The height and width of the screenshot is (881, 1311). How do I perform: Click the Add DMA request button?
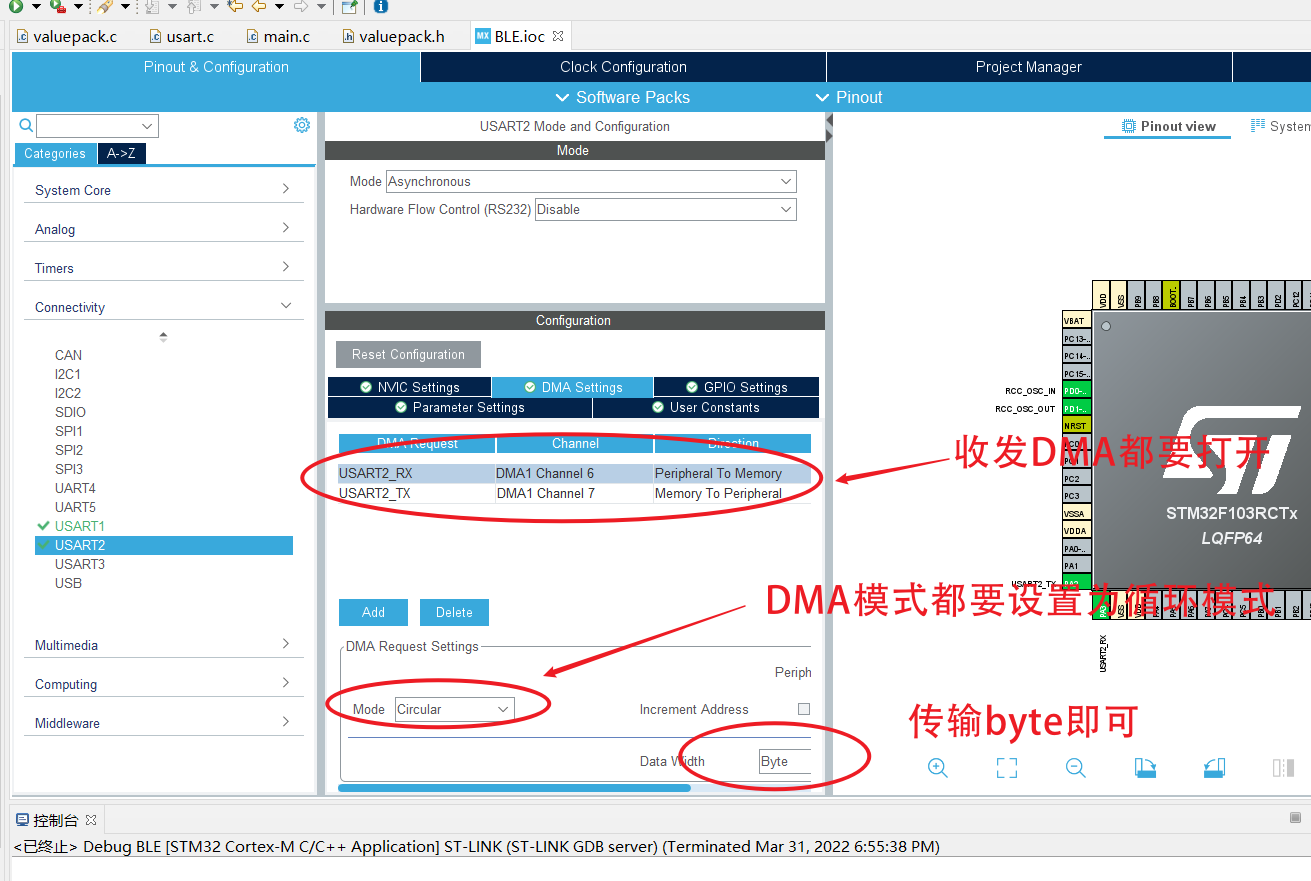click(373, 612)
